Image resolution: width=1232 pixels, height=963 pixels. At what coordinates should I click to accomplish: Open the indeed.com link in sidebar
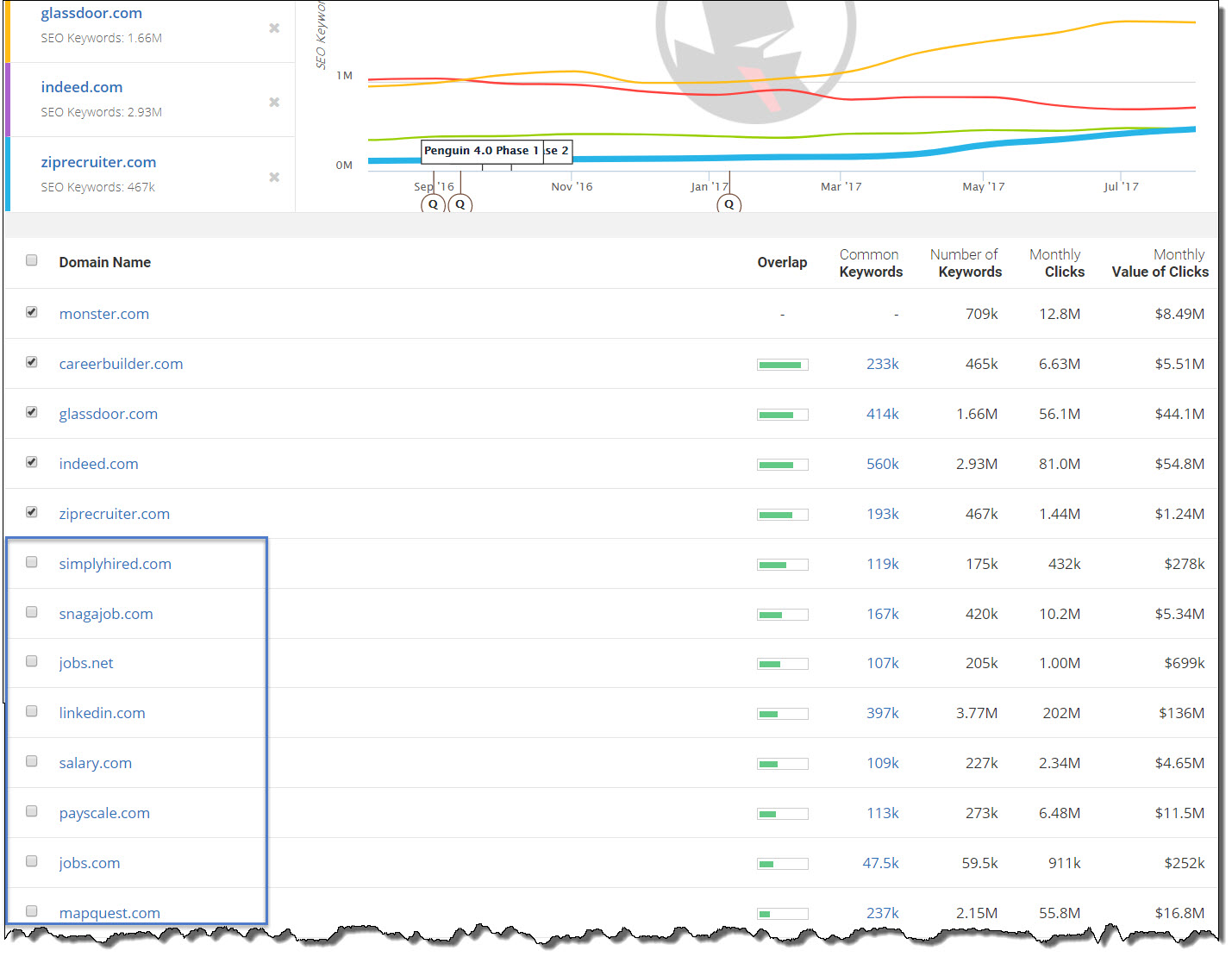click(x=82, y=87)
